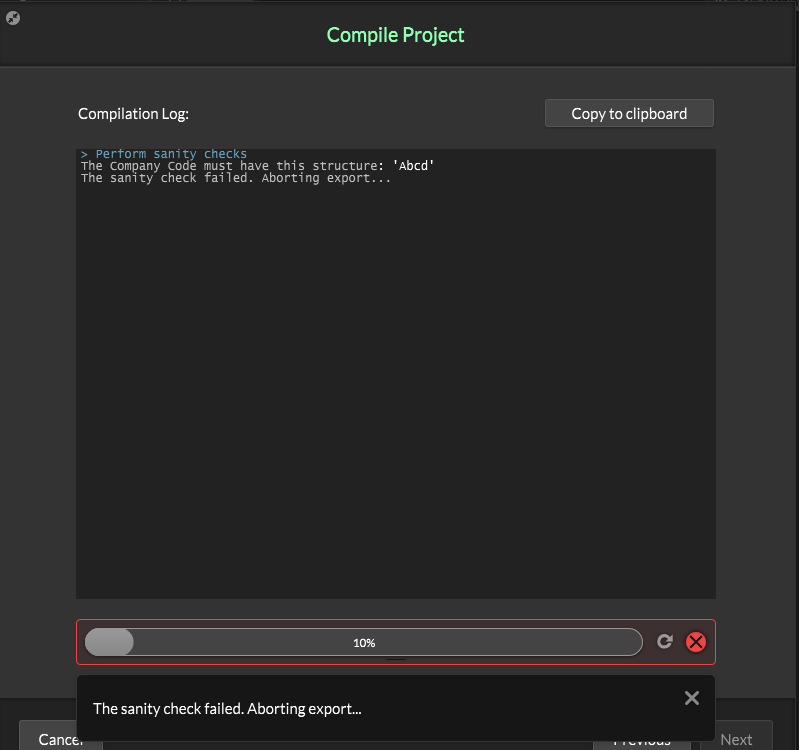Click the Compile Project title
Screen dimensions: 799x750
pos(395,35)
